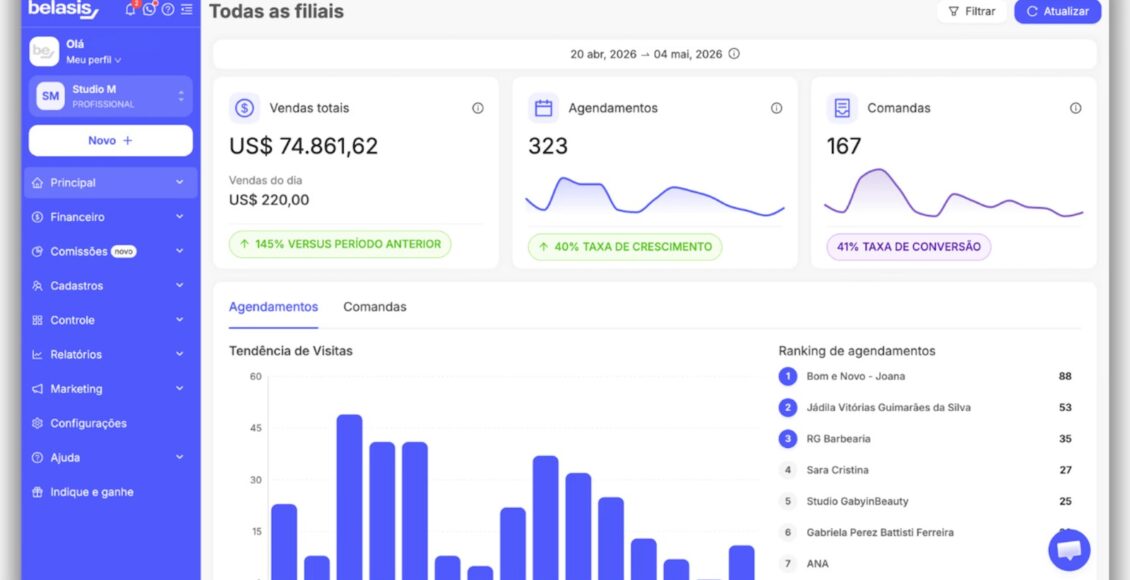Open the notifications bell icon
The height and width of the screenshot is (580, 1130).
click(x=130, y=9)
